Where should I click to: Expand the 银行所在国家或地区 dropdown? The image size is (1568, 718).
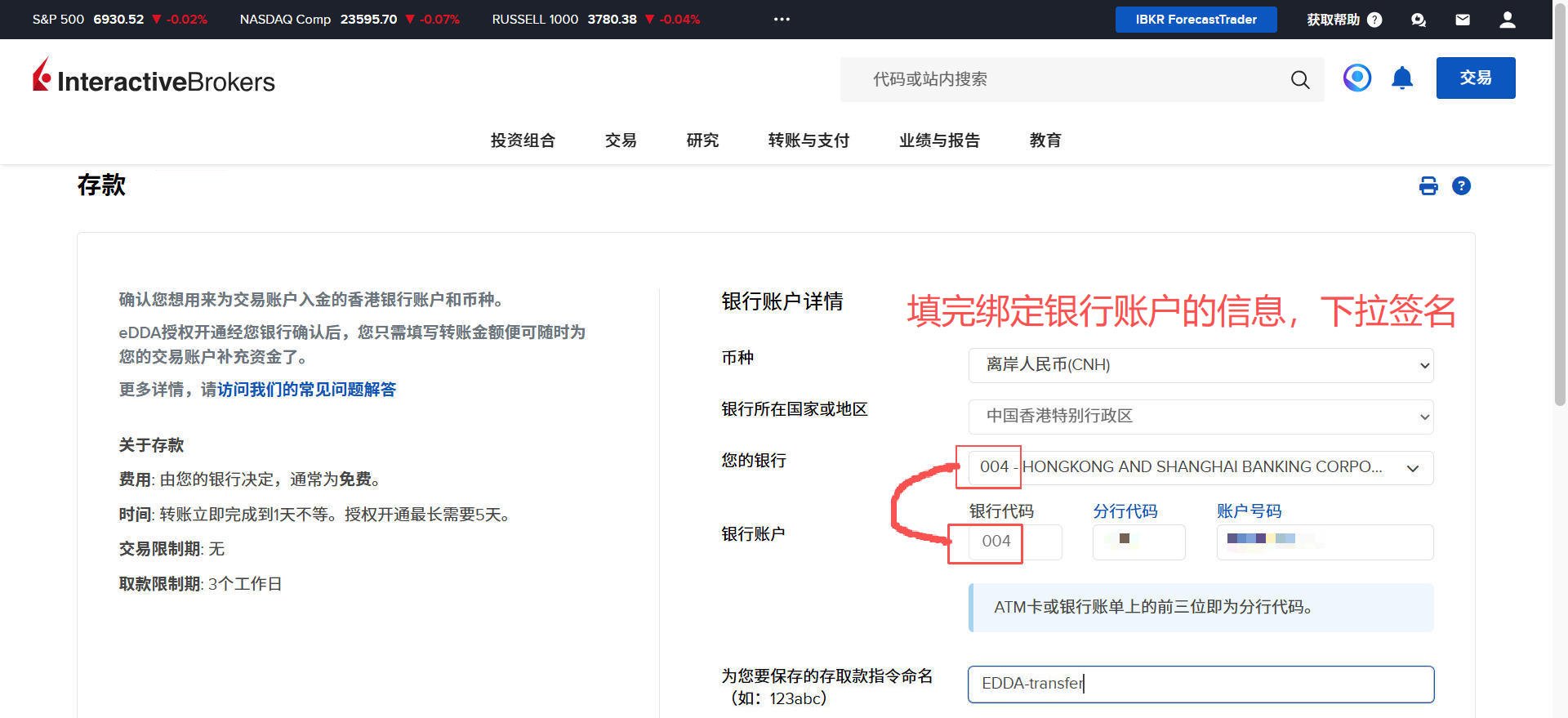click(x=1200, y=417)
